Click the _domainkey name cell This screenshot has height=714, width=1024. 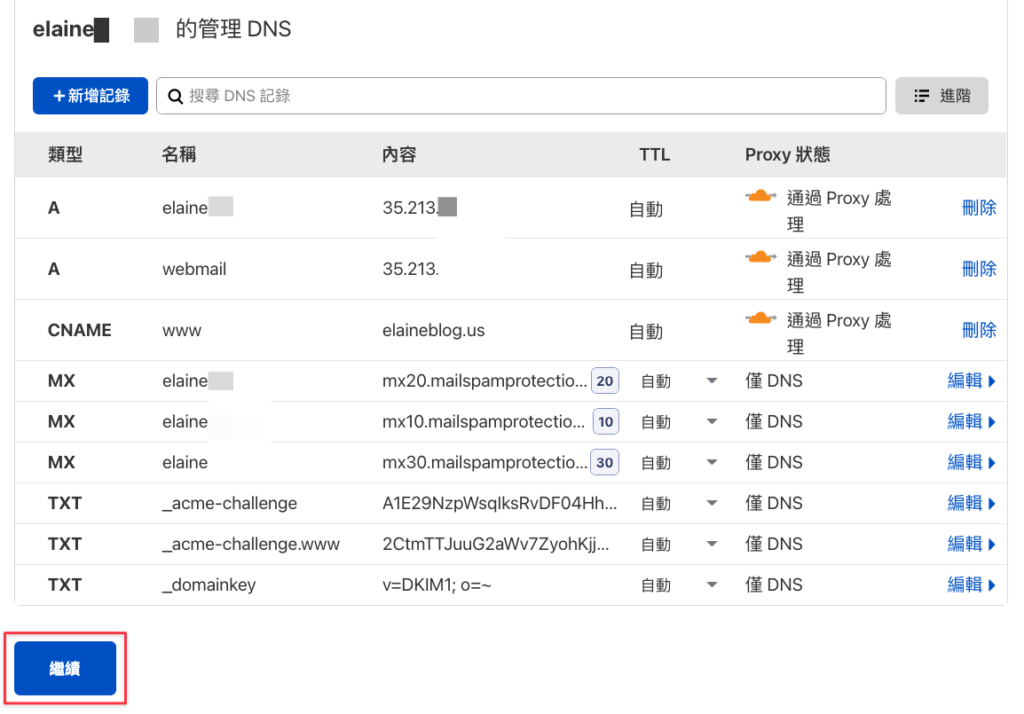[x=209, y=585]
